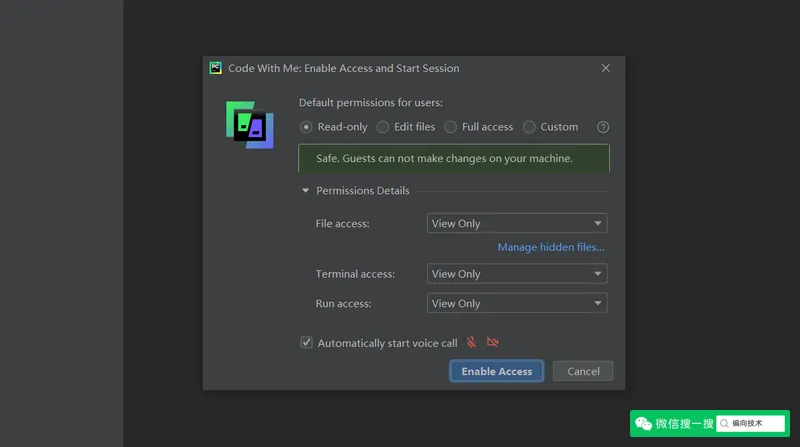Click Manage hidden files link

pos(551,247)
